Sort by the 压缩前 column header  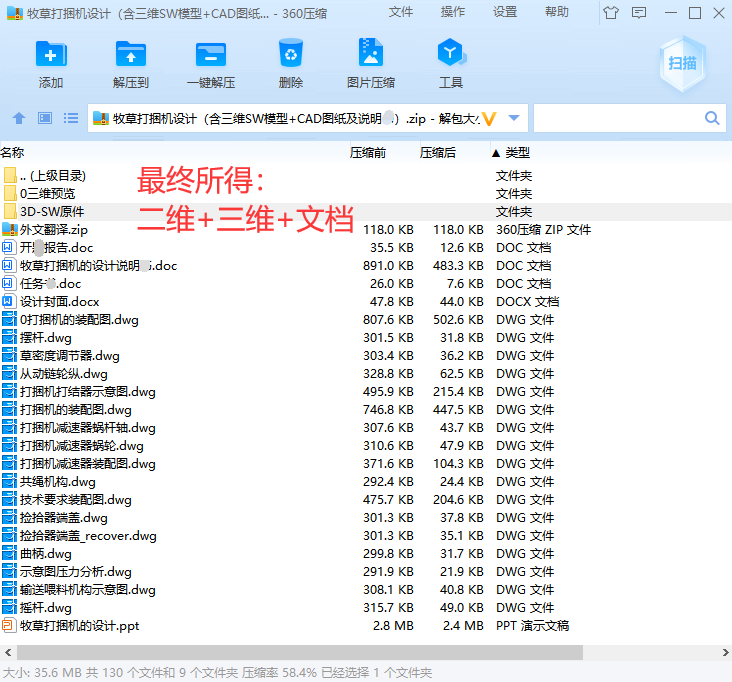pos(368,153)
